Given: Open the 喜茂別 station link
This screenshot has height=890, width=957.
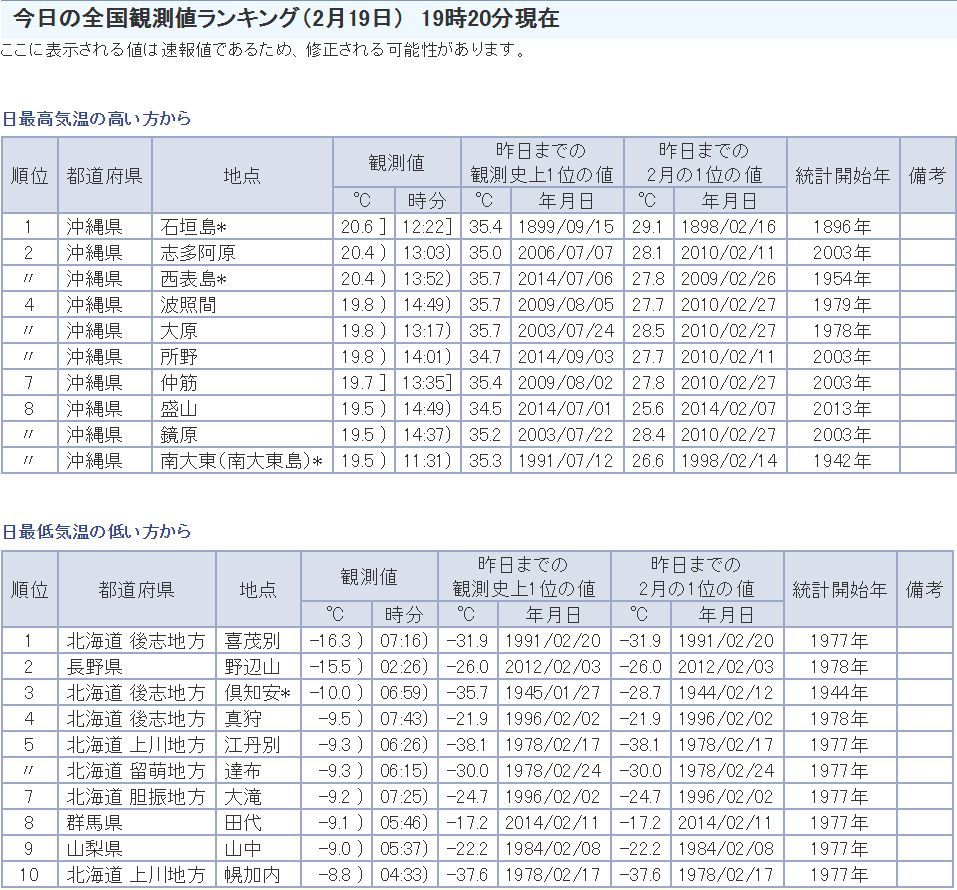Looking at the screenshot, I should [252, 641].
